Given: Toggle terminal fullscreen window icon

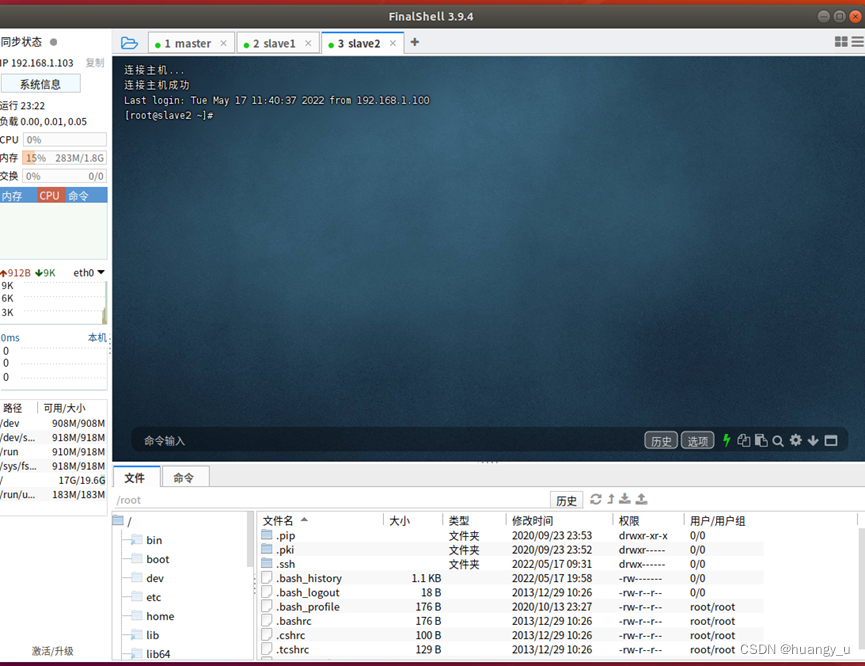Looking at the screenshot, I should pyautogui.click(x=831, y=440).
